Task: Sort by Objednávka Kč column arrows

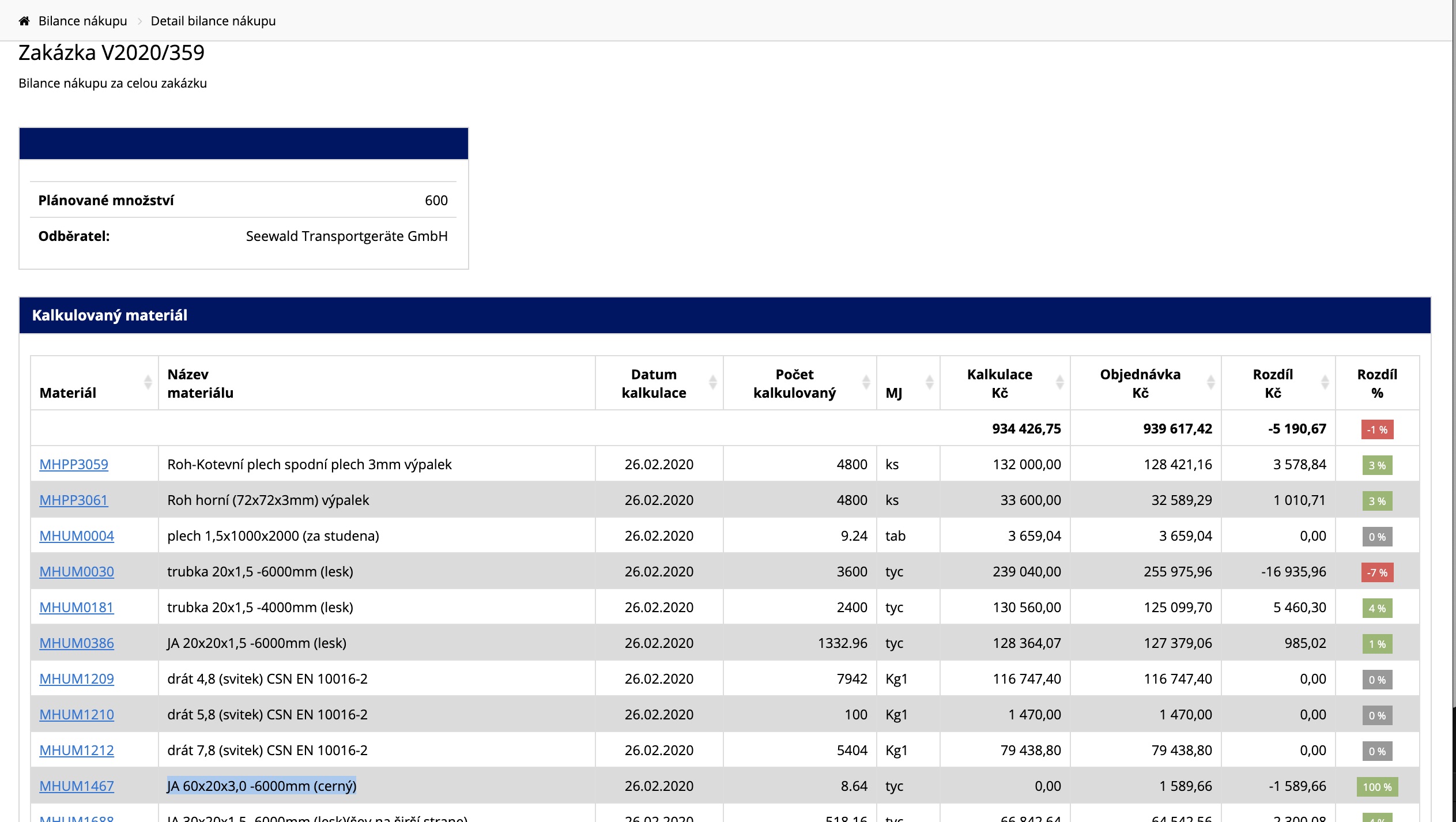Action: coord(1210,382)
